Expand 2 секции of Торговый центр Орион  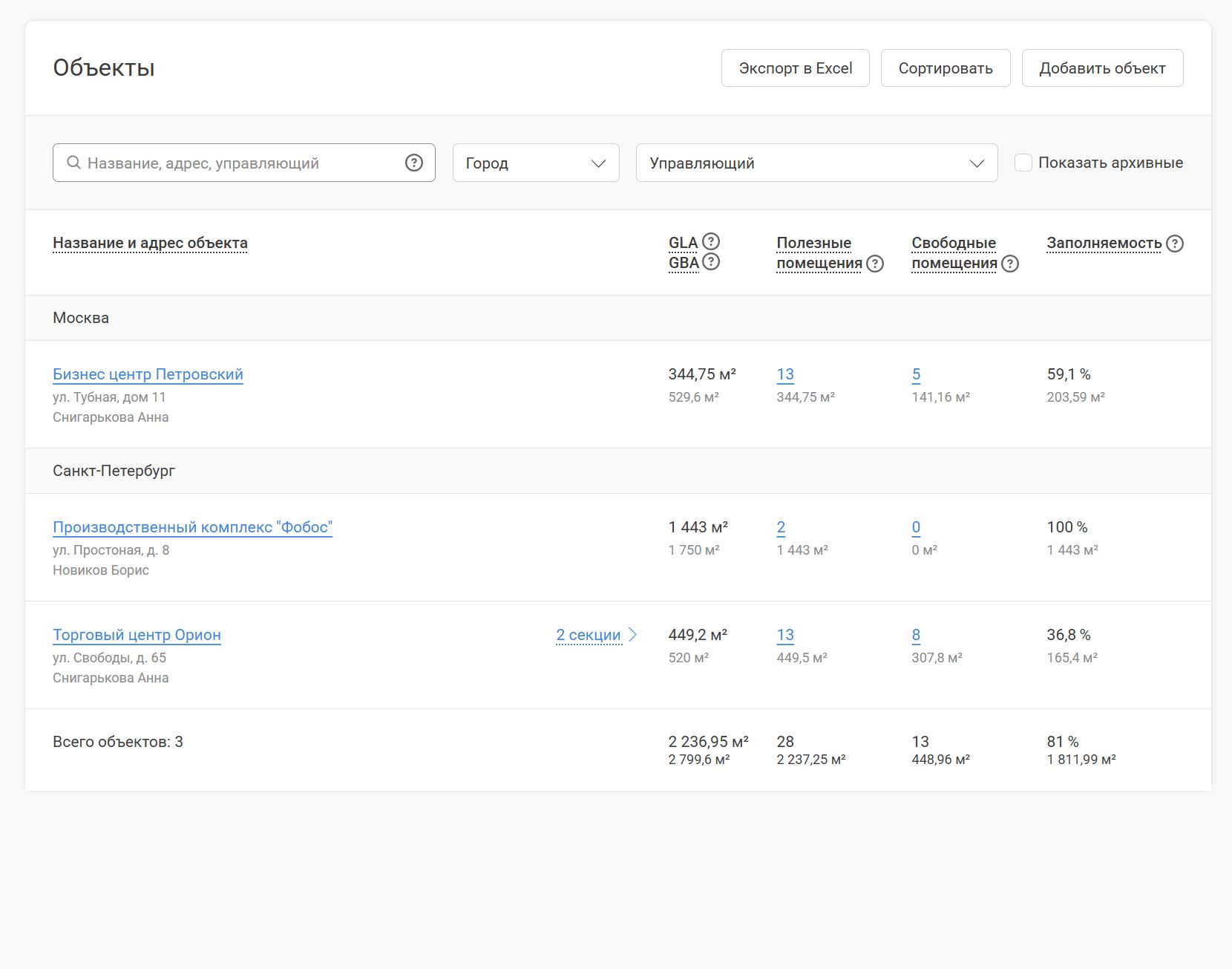coord(589,635)
